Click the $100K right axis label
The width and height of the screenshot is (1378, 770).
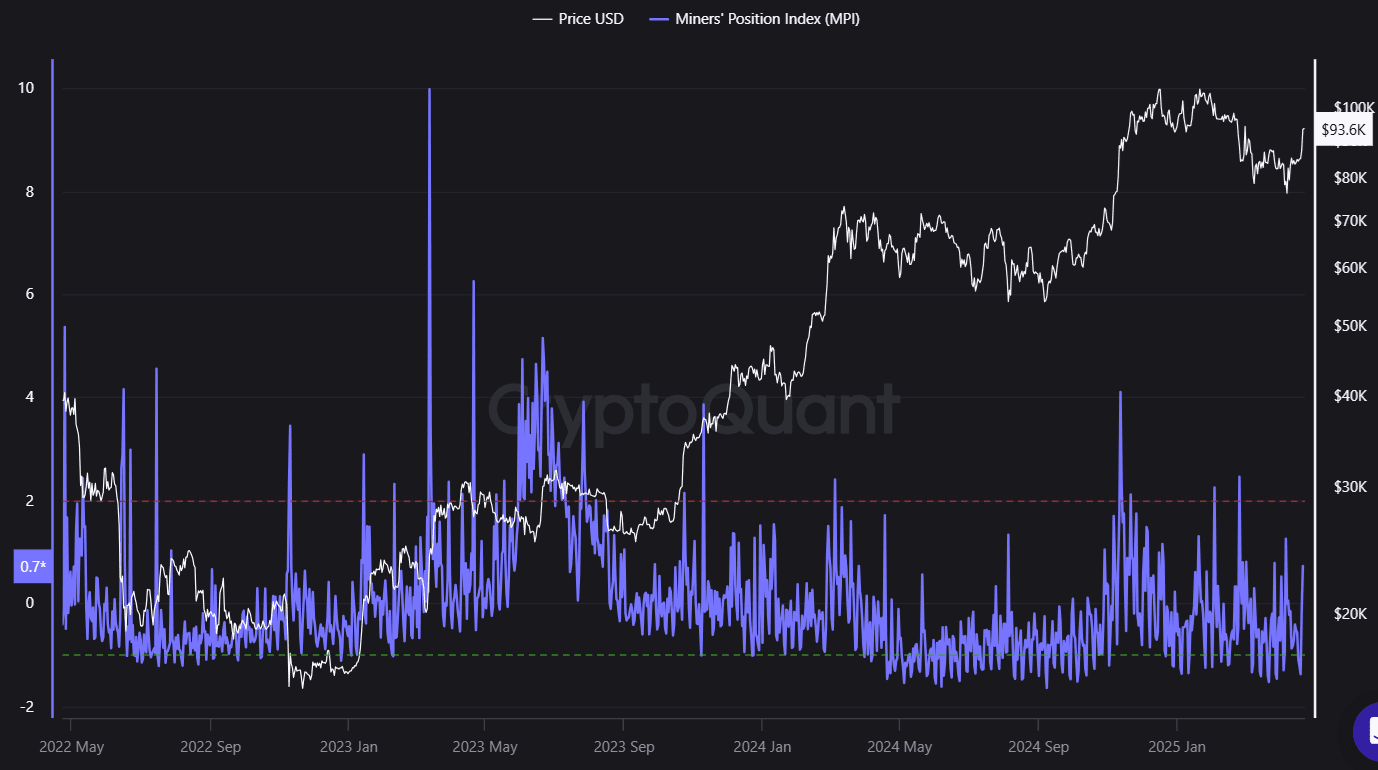pos(1354,108)
